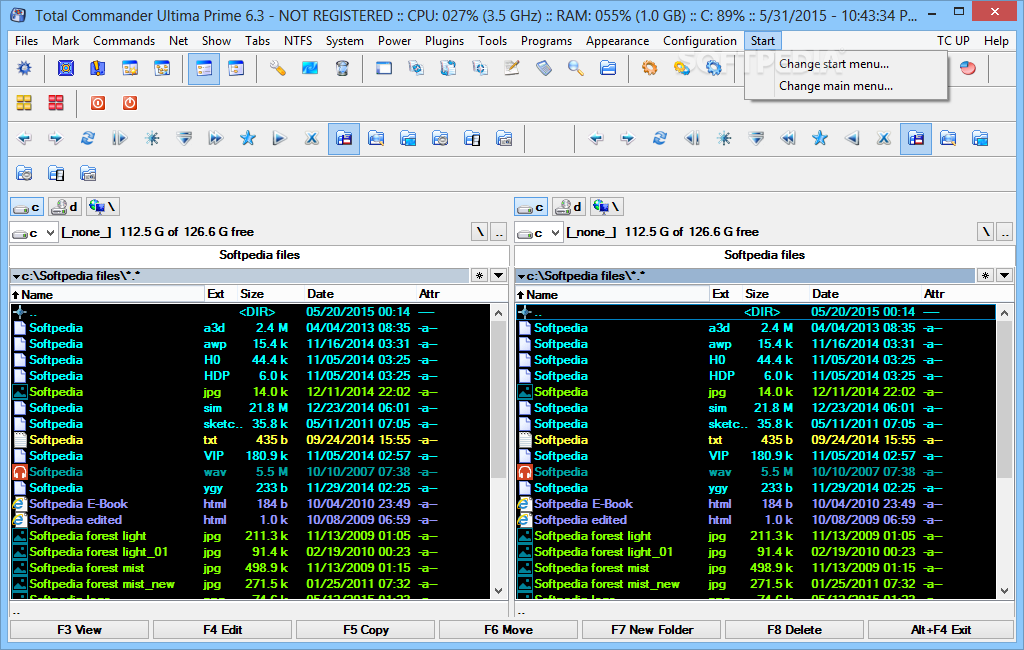Click left panel favorites asterisk button

pyautogui.click(x=480, y=276)
